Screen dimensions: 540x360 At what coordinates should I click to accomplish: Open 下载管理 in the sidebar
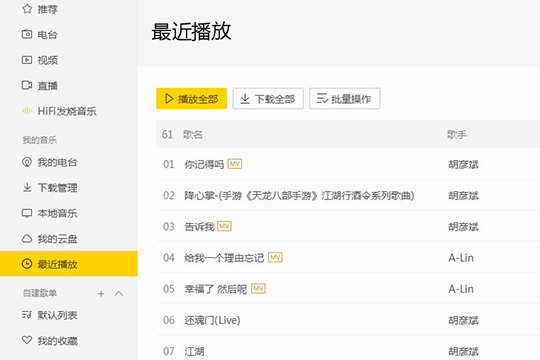[57, 188]
